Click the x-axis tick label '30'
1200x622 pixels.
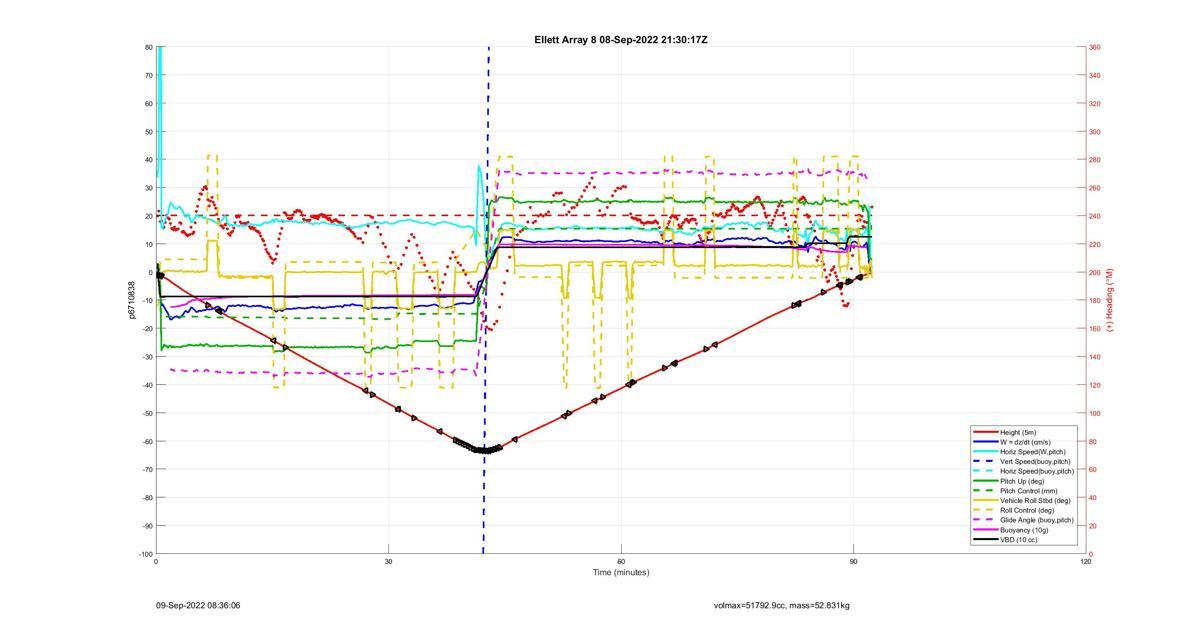pyautogui.click(x=388, y=562)
